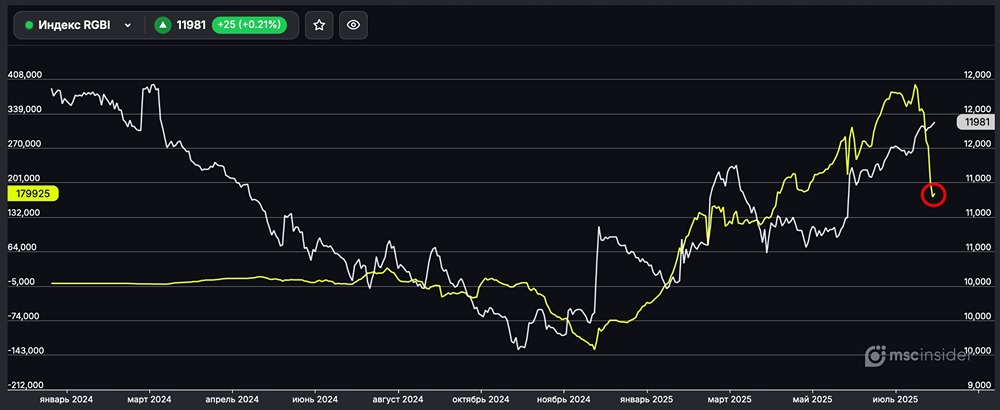1000x410 pixels.
Task: Click the yellow 179925 left axis label
Action: 33,194
